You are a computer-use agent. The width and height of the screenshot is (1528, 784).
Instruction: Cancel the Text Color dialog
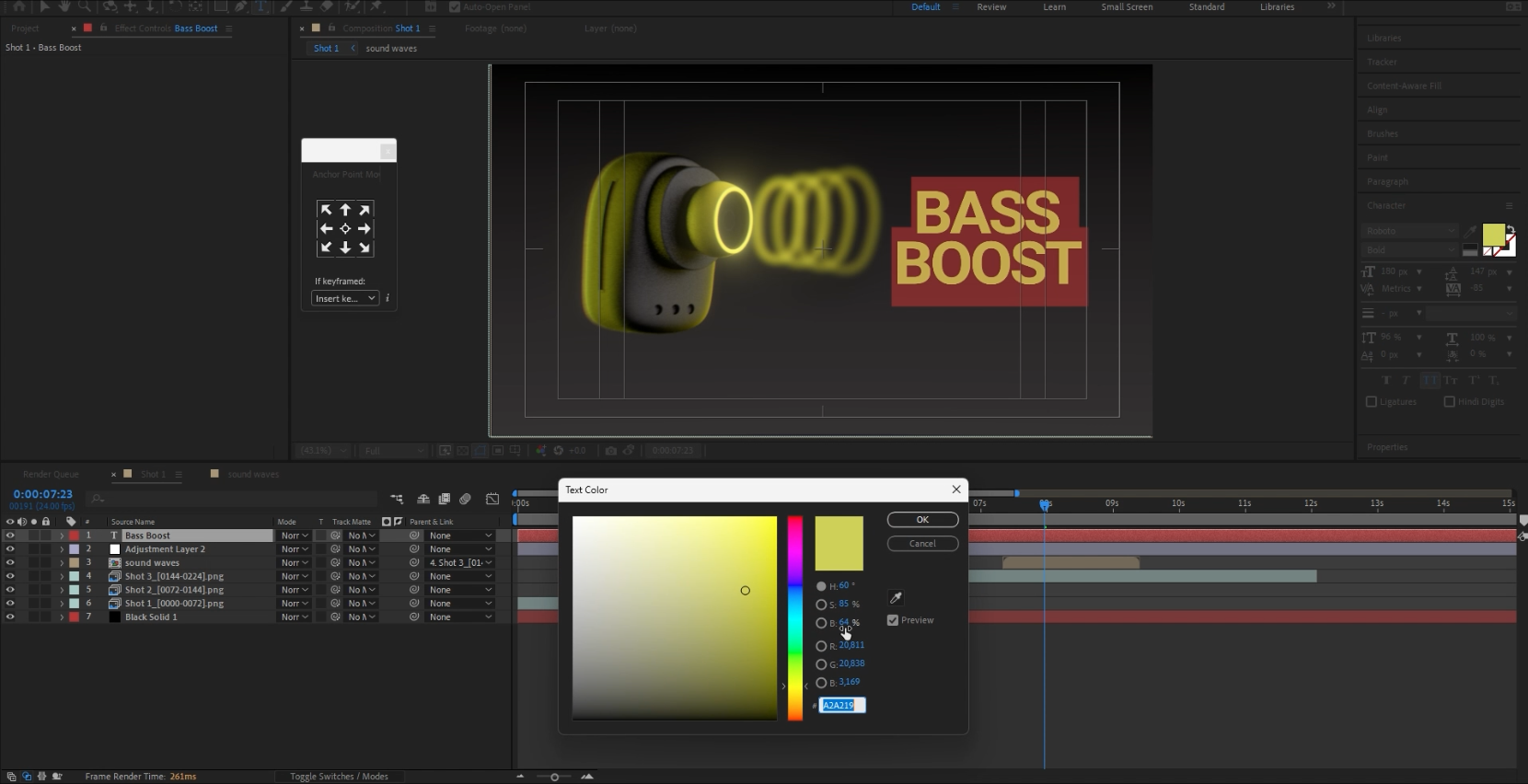[x=922, y=544]
